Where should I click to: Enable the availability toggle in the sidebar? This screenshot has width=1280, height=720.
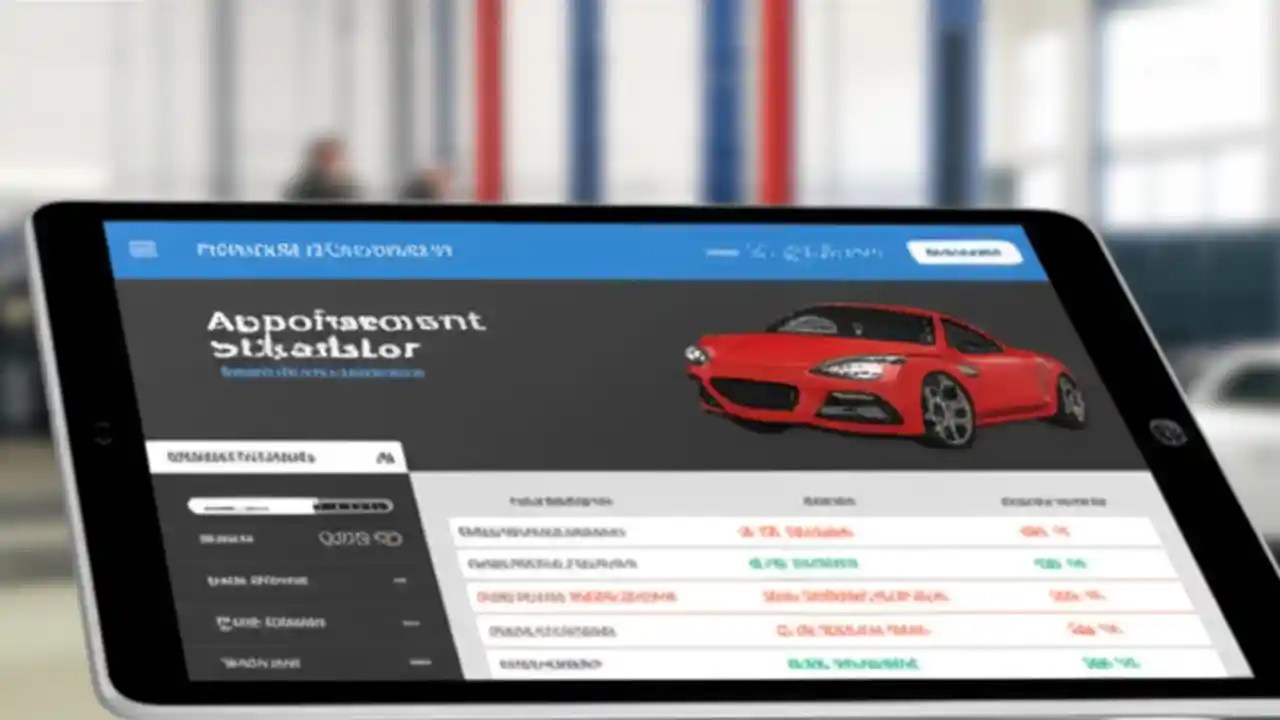(x=355, y=505)
